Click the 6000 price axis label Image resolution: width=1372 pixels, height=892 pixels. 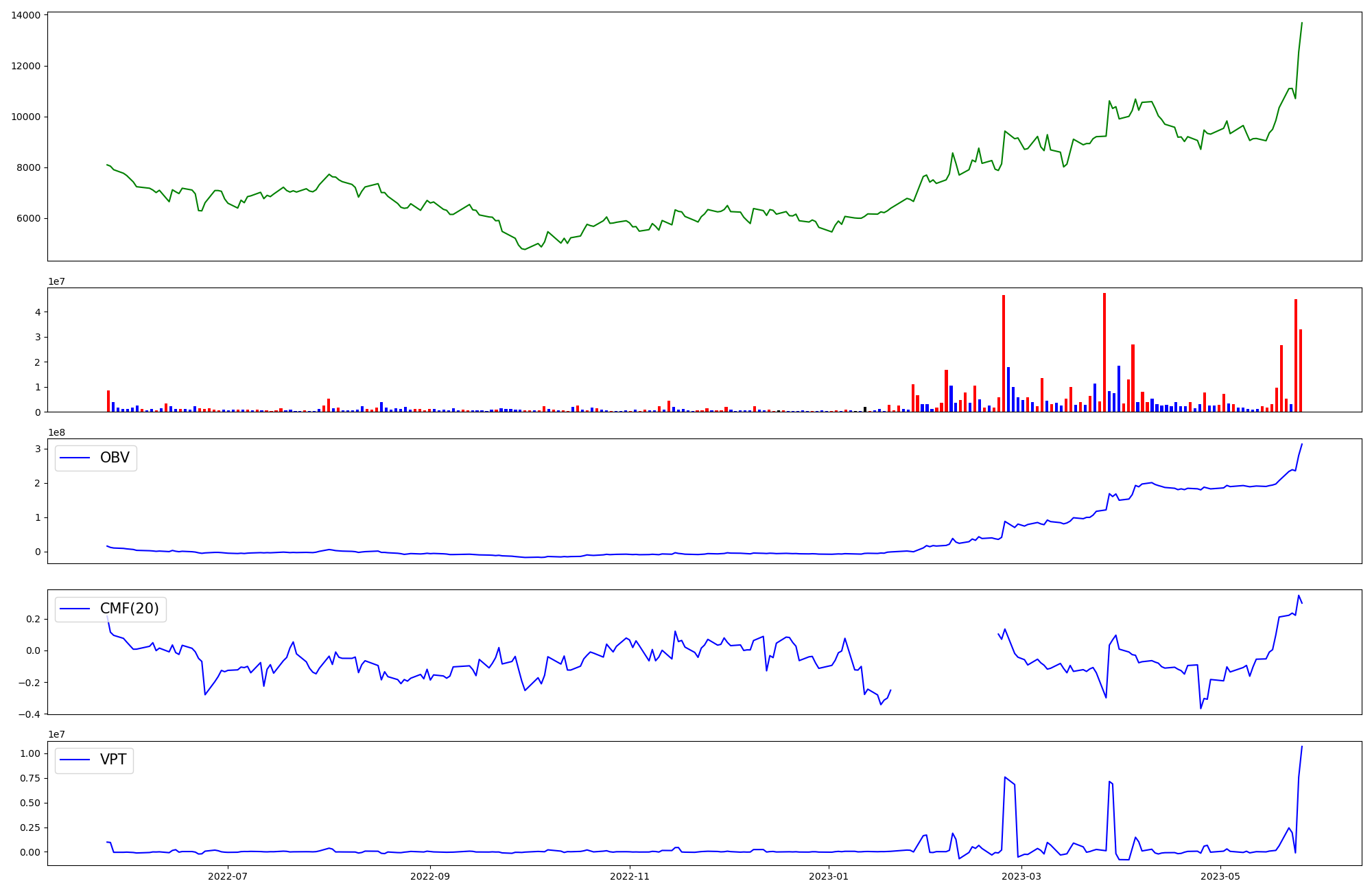28,218
